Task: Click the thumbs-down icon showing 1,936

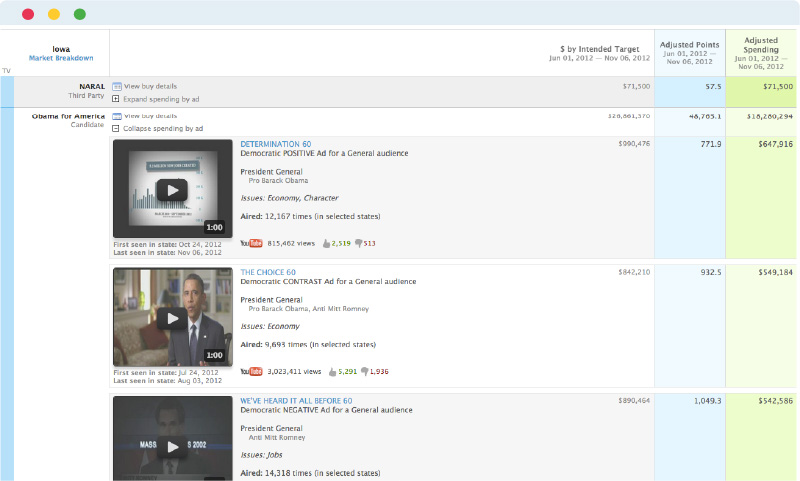Action: pos(364,372)
